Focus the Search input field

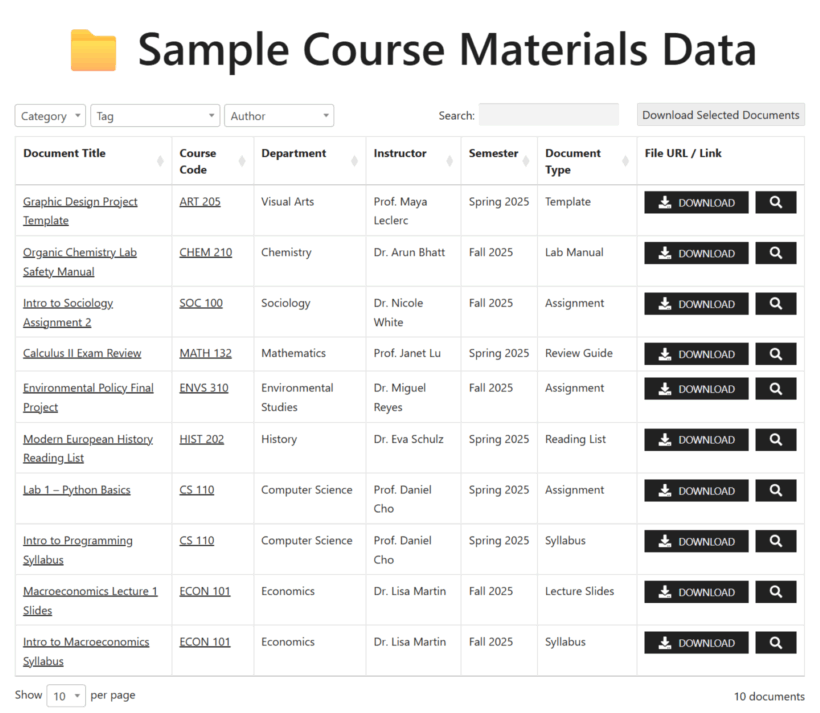(x=549, y=115)
